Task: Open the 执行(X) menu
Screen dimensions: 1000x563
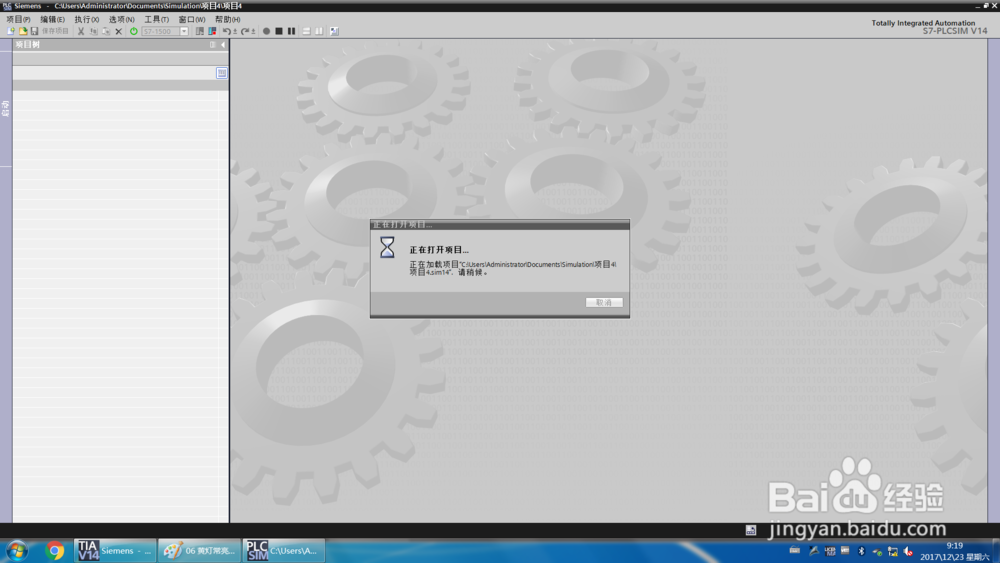Action: coord(87,19)
